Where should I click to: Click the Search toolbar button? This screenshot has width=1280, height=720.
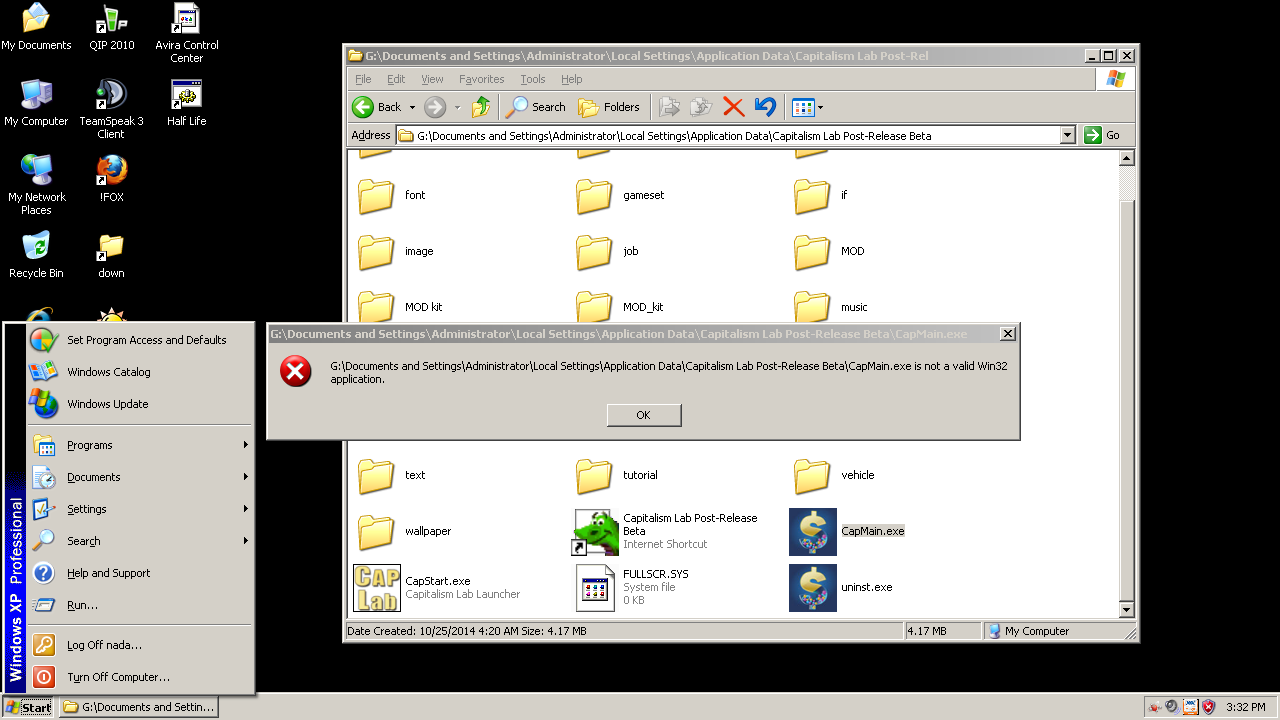click(536, 107)
